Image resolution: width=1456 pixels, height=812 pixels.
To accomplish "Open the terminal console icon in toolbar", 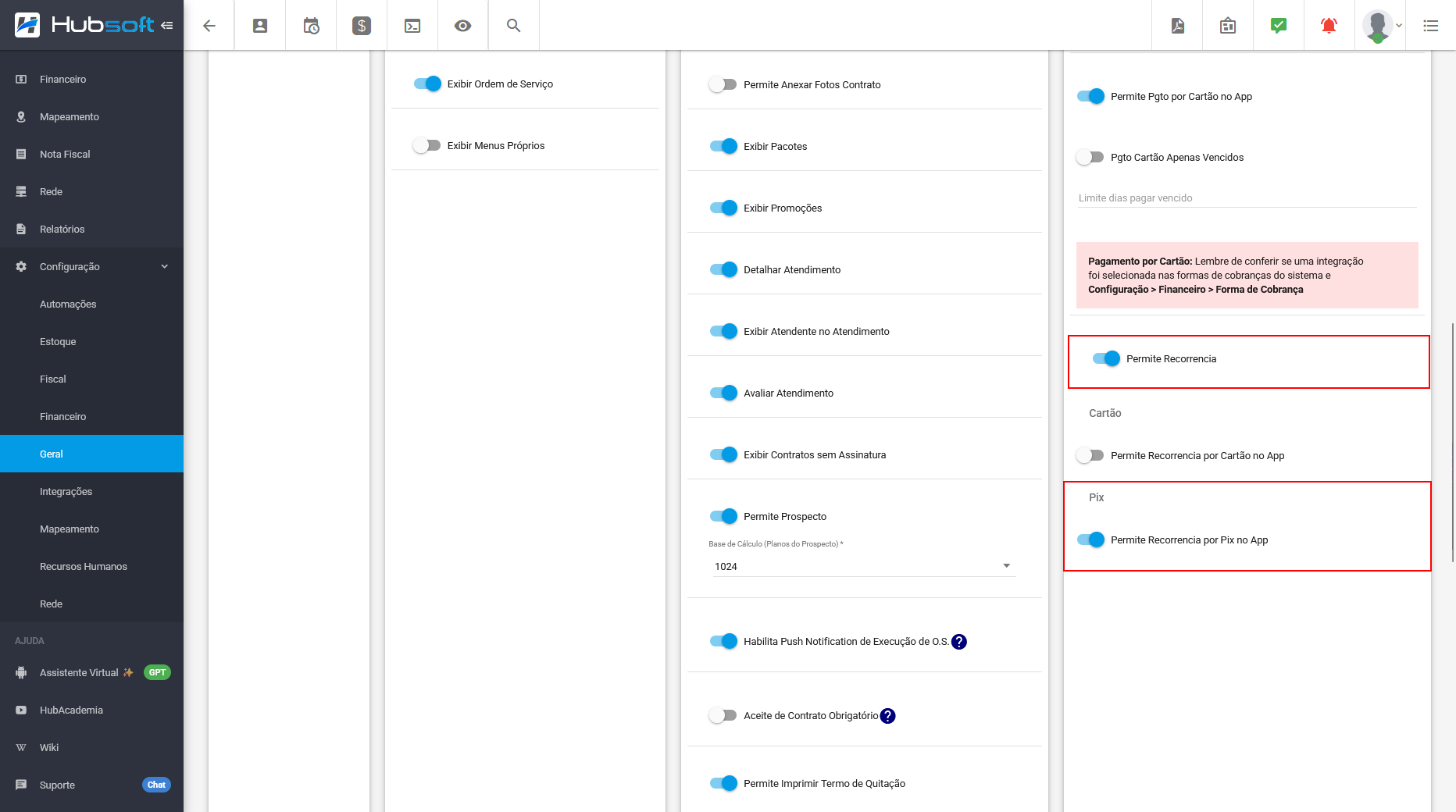I will coord(412,26).
